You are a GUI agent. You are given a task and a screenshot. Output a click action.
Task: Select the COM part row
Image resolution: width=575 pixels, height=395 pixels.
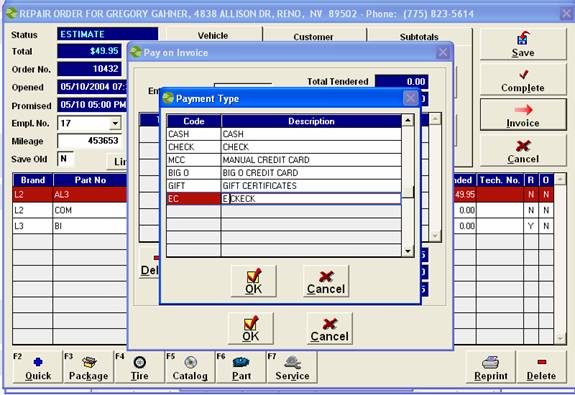point(70,210)
